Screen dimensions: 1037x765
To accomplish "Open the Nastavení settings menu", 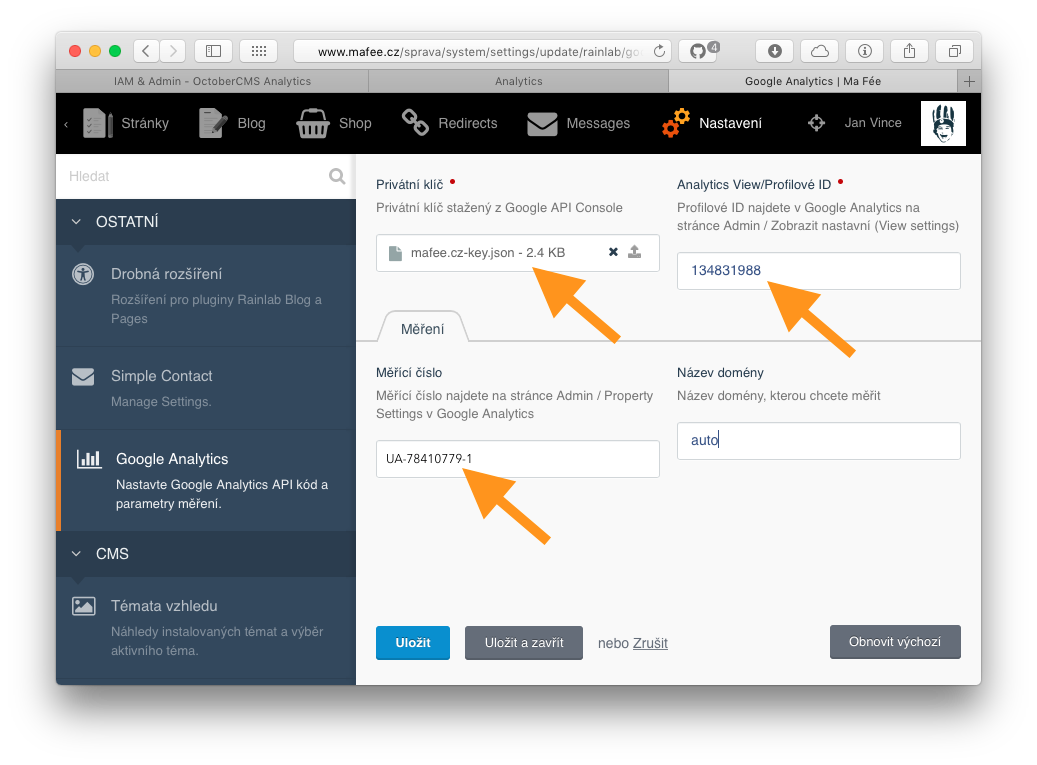I will pyautogui.click(x=712, y=123).
